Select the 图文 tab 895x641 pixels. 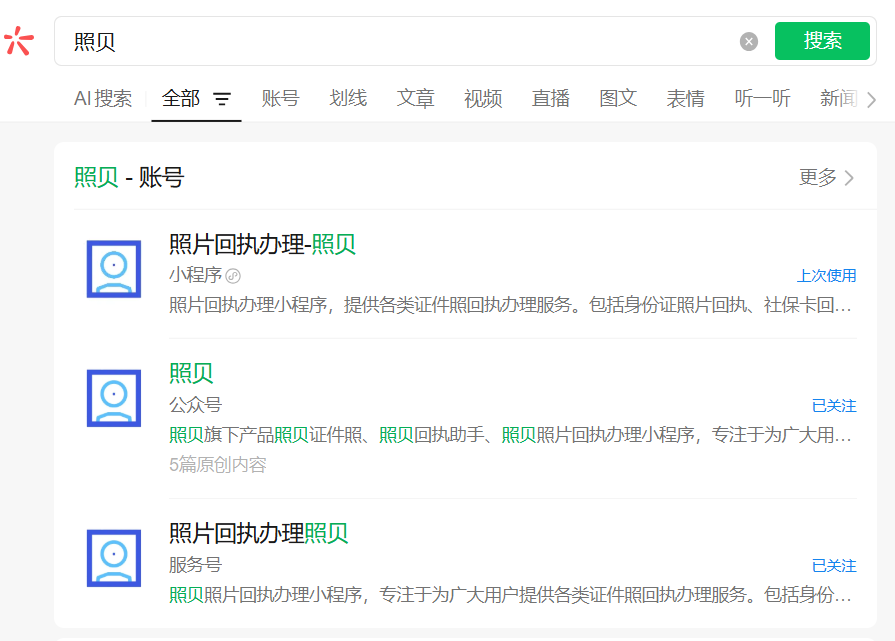click(618, 98)
